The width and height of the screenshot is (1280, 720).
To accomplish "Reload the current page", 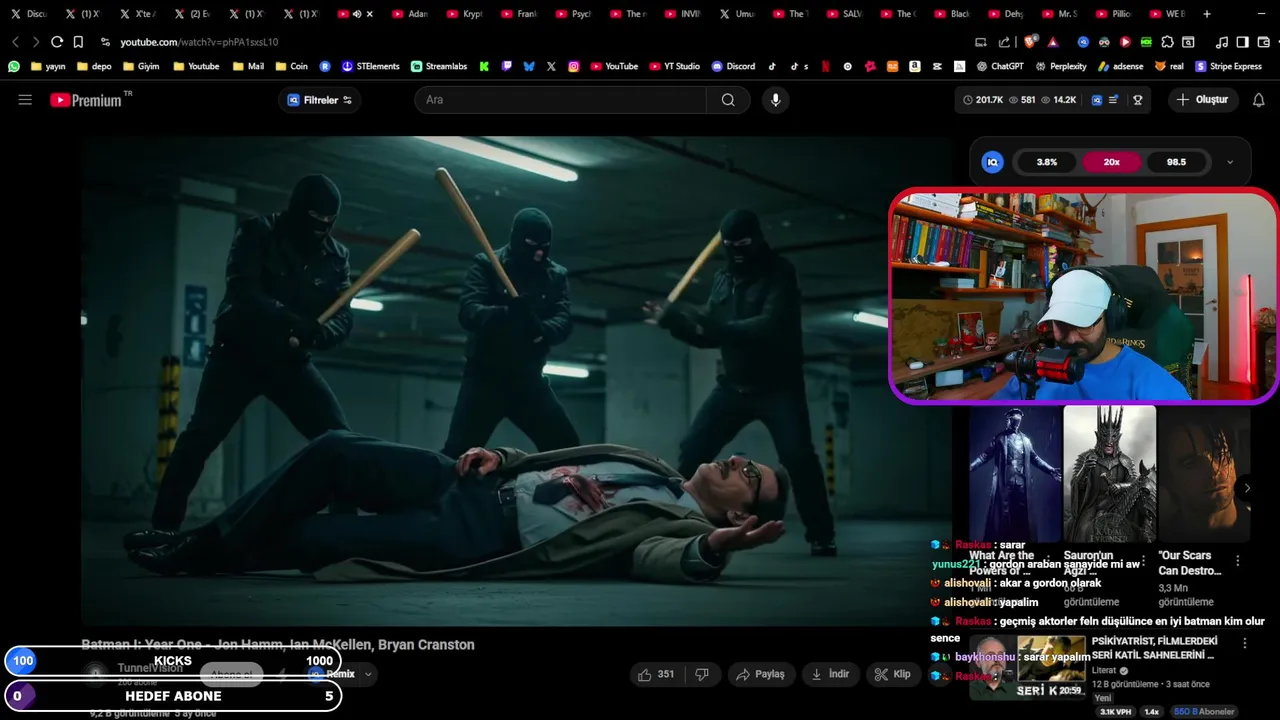I will pyautogui.click(x=57, y=42).
